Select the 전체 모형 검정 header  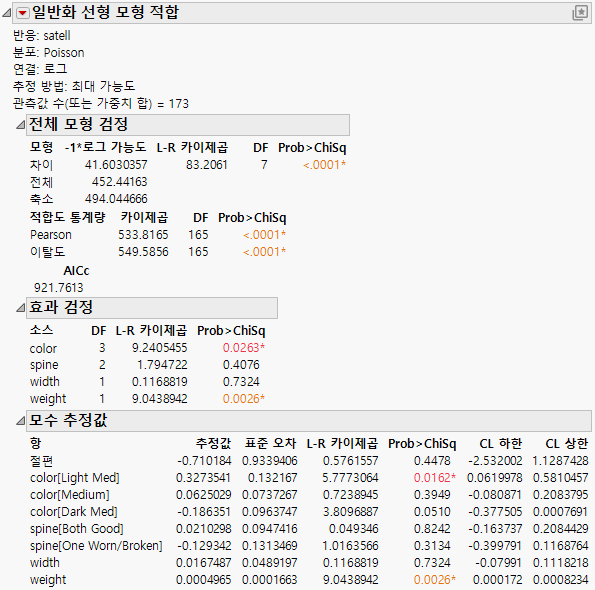click(188, 125)
